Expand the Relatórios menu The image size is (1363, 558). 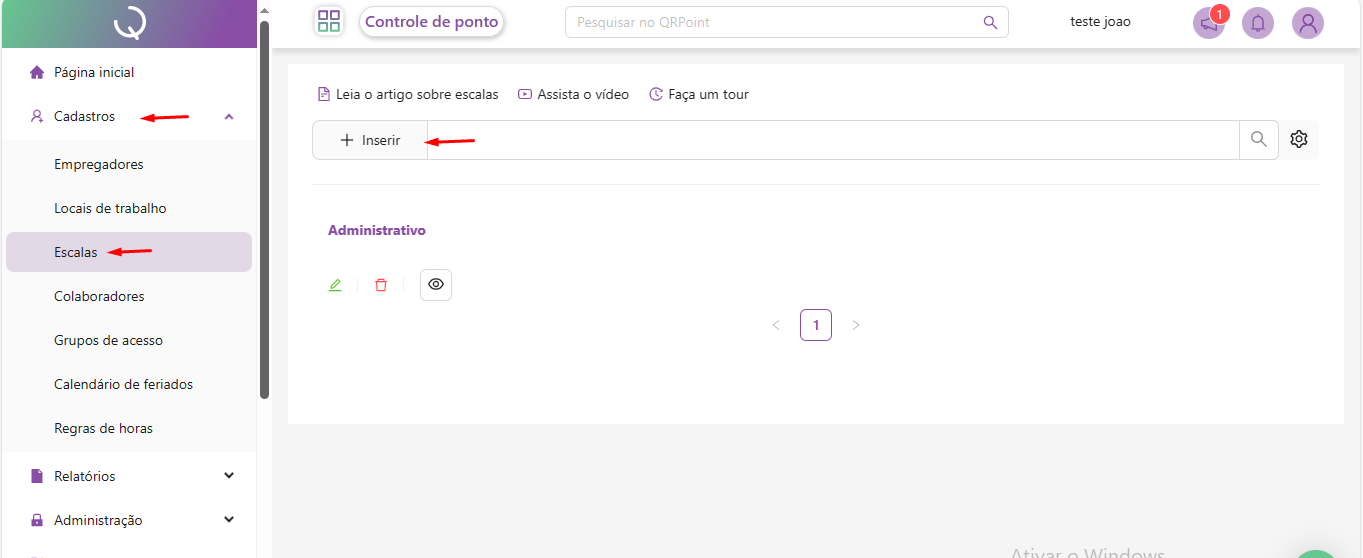[229, 476]
